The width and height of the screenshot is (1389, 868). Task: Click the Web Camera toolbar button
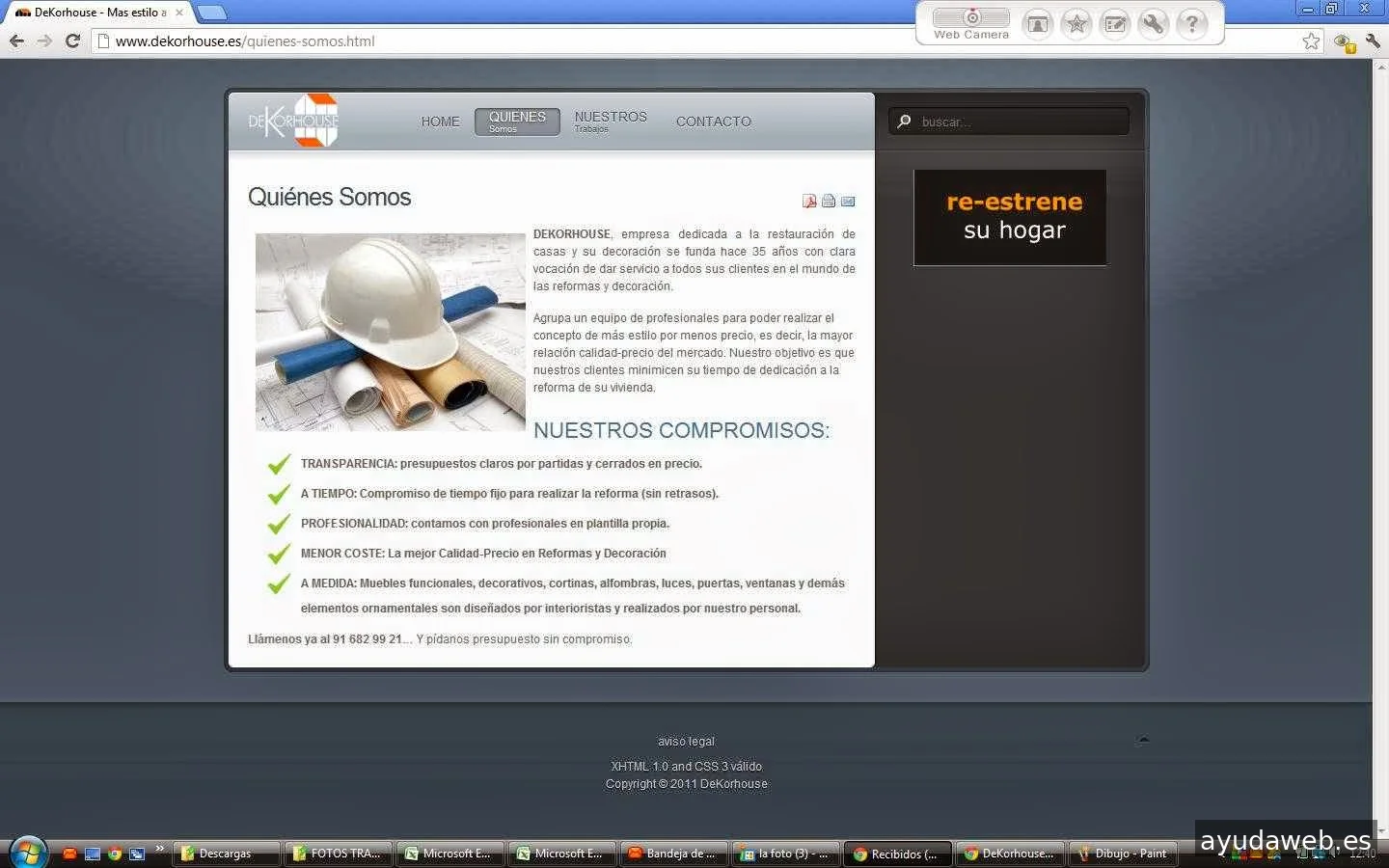click(x=971, y=23)
